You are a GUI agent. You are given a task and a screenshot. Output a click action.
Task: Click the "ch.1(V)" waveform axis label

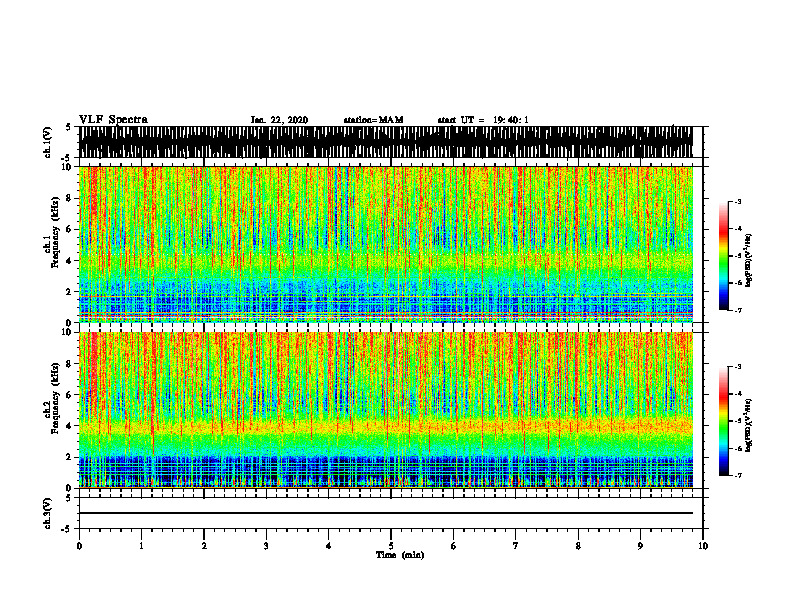[48, 142]
